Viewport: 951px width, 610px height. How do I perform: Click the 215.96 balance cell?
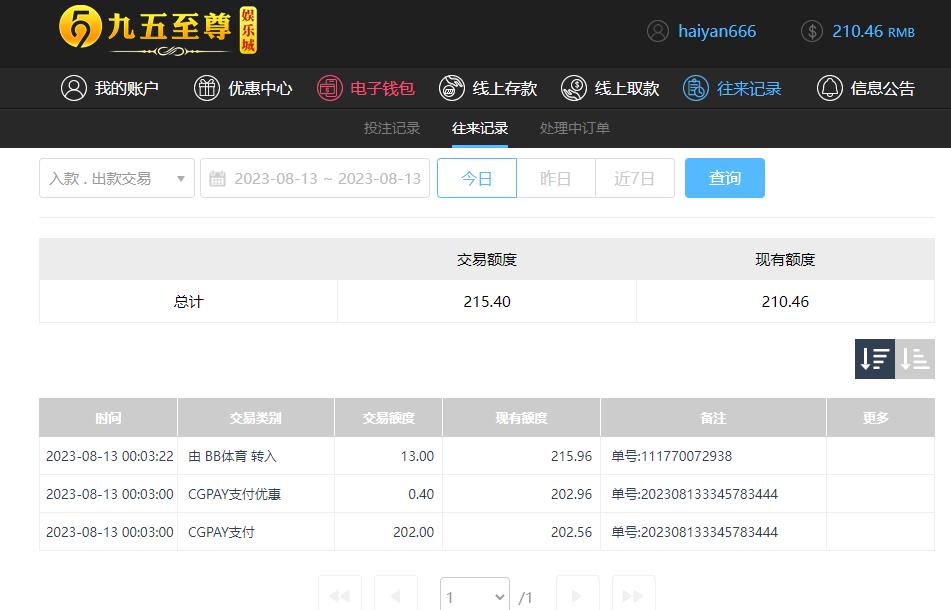571,456
